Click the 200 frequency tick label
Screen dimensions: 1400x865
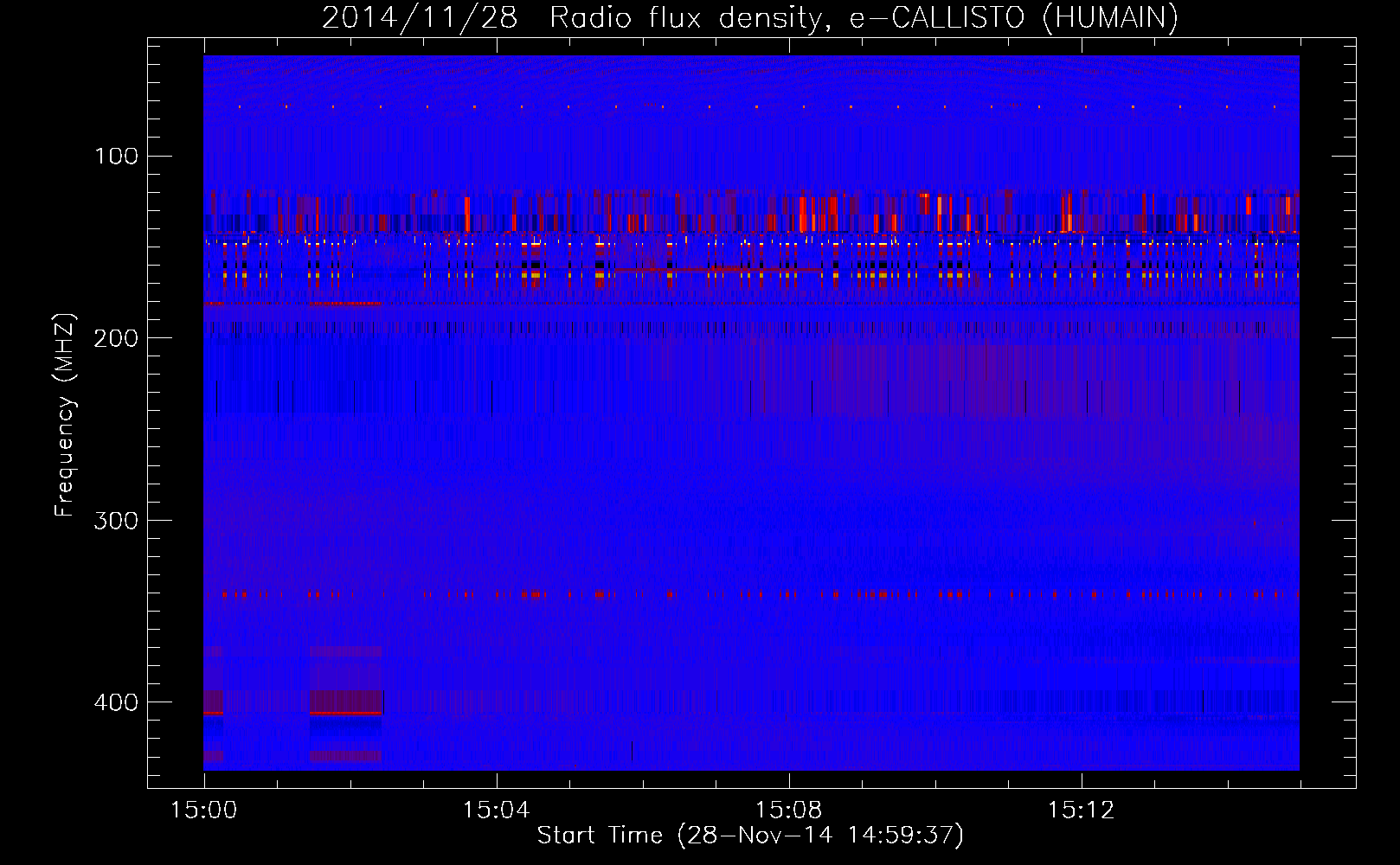117,338
